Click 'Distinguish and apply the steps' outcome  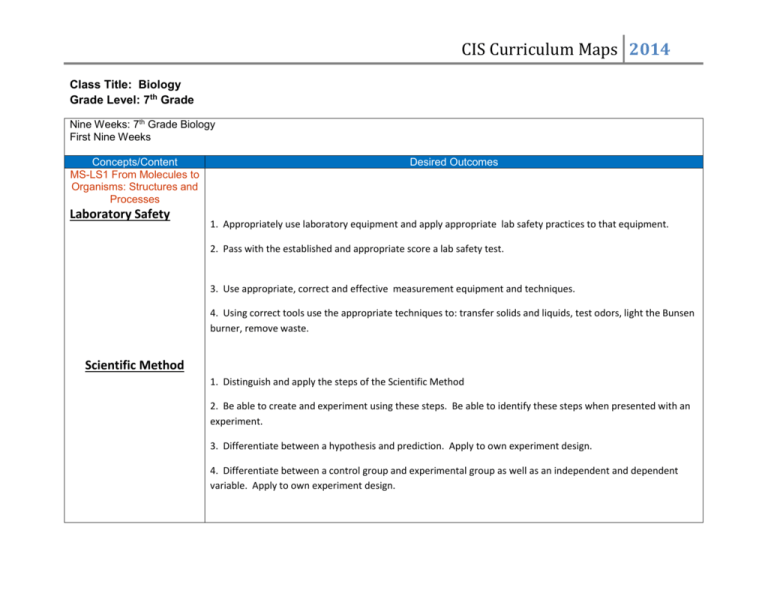337,382
